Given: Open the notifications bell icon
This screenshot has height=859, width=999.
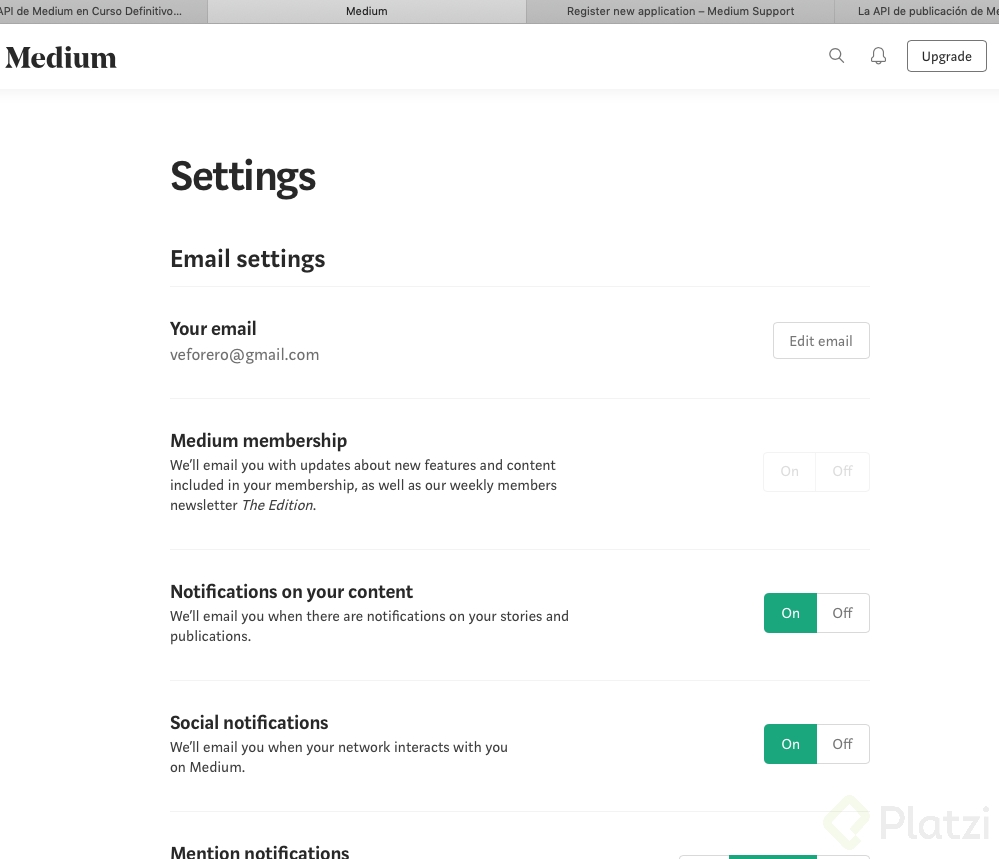Looking at the screenshot, I should 879,56.
